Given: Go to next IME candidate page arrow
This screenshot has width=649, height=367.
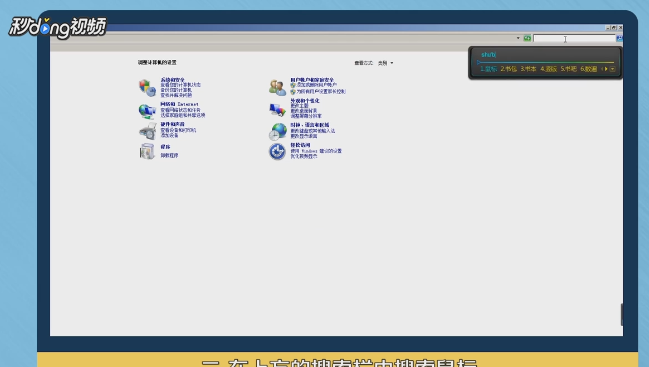Looking at the screenshot, I should pos(606,69).
